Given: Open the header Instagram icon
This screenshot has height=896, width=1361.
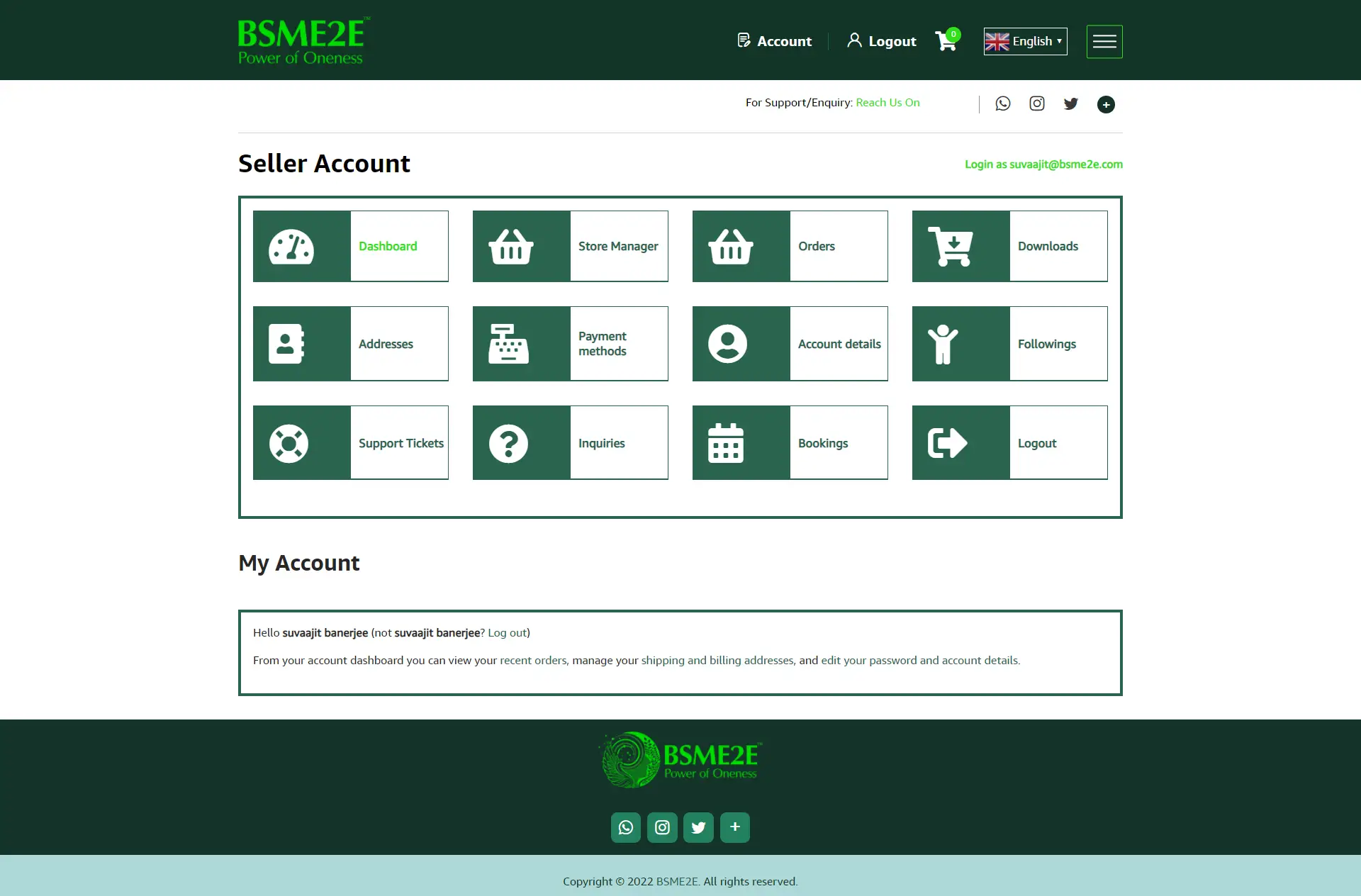Looking at the screenshot, I should pyautogui.click(x=1036, y=103).
